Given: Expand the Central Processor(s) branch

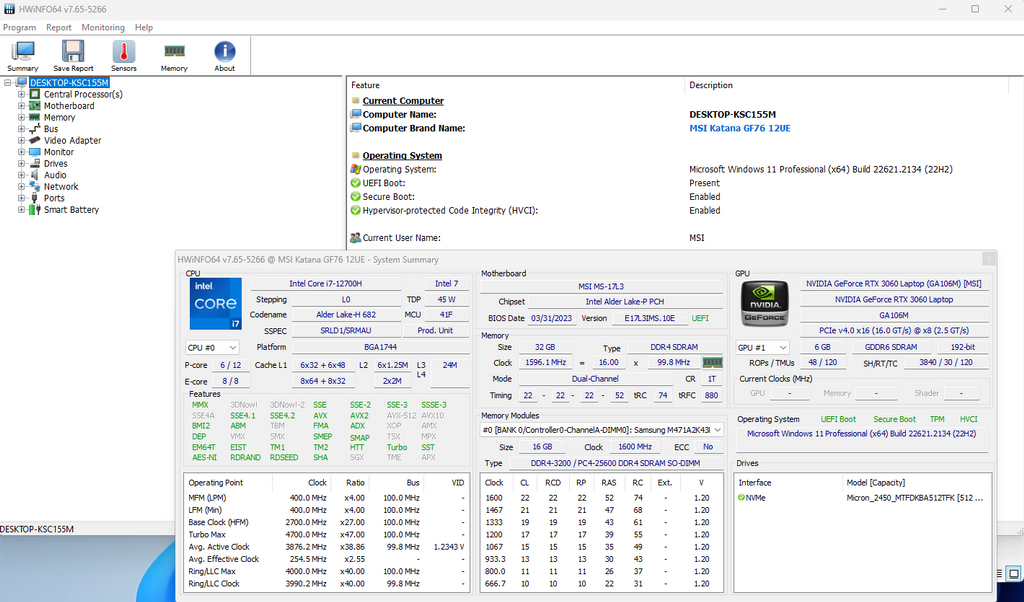Looking at the screenshot, I should click(22, 94).
